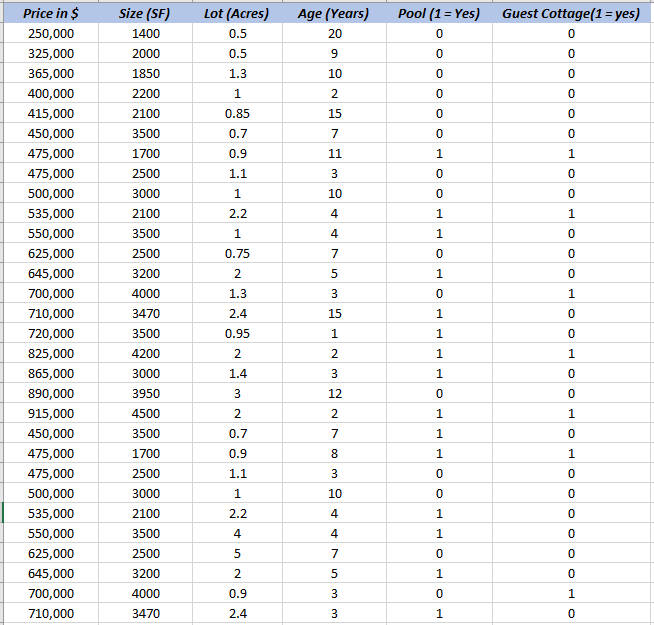Select the pool cell in the 890,000 row
The width and height of the screenshot is (654, 625).
click(439, 393)
